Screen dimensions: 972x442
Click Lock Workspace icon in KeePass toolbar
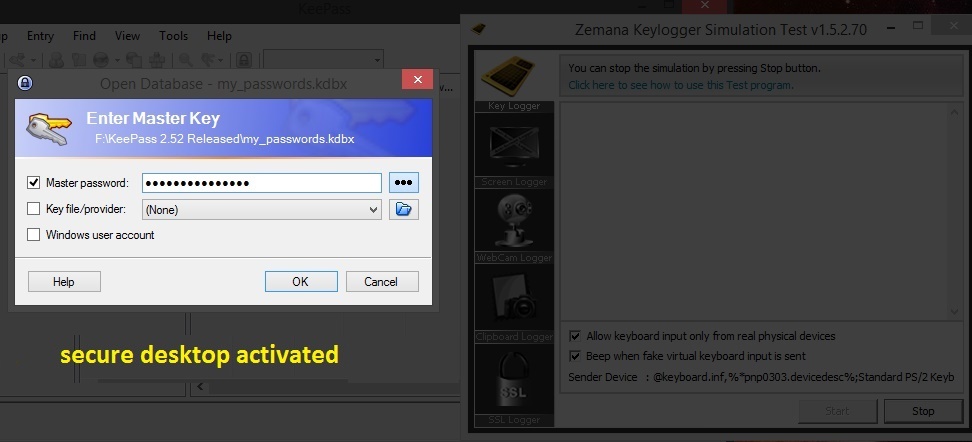tap(244, 60)
